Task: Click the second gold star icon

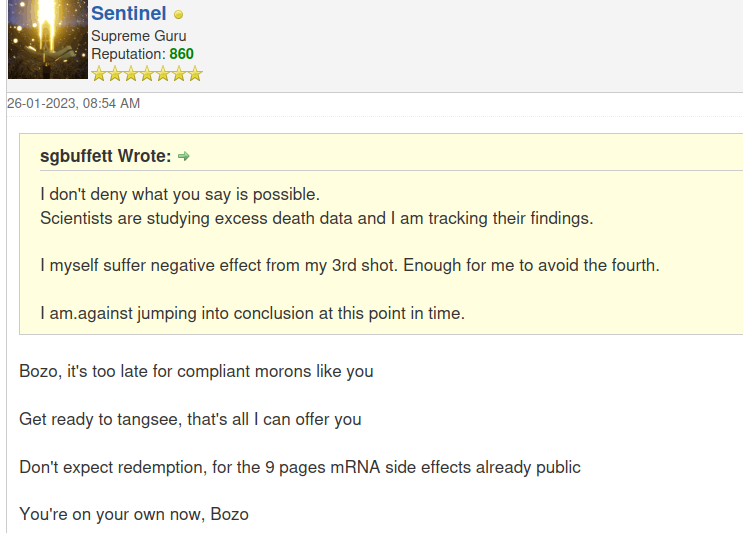Action: 115,74
